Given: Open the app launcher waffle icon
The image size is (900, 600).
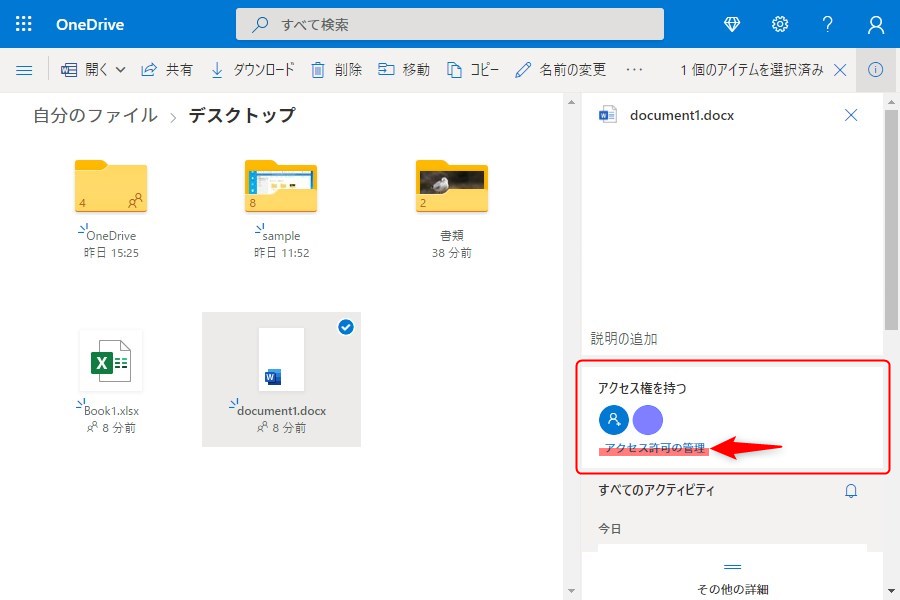Looking at the screenshot, I should click(24, 24).
